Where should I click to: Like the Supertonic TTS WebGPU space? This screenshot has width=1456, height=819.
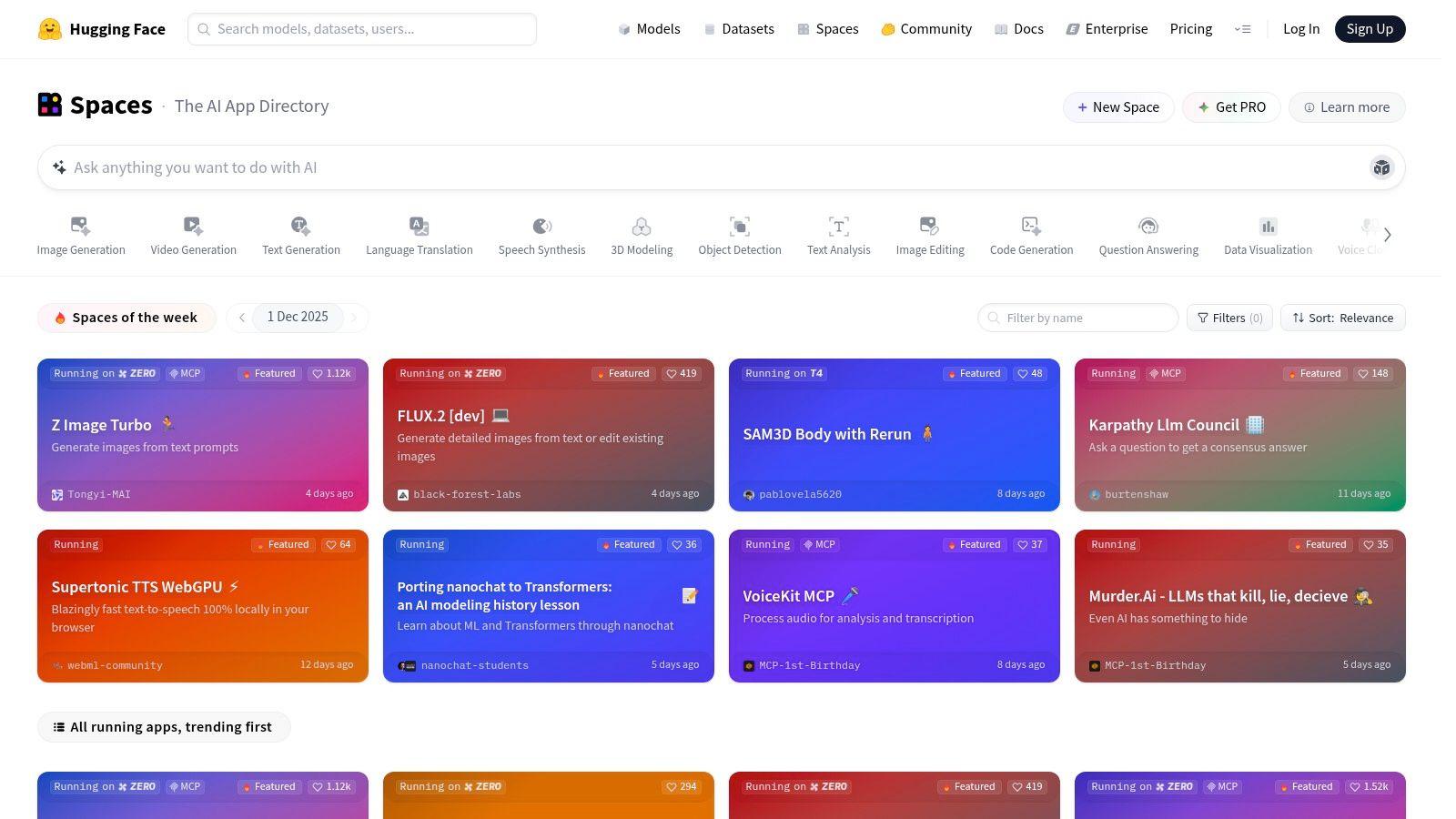[336, 544]
